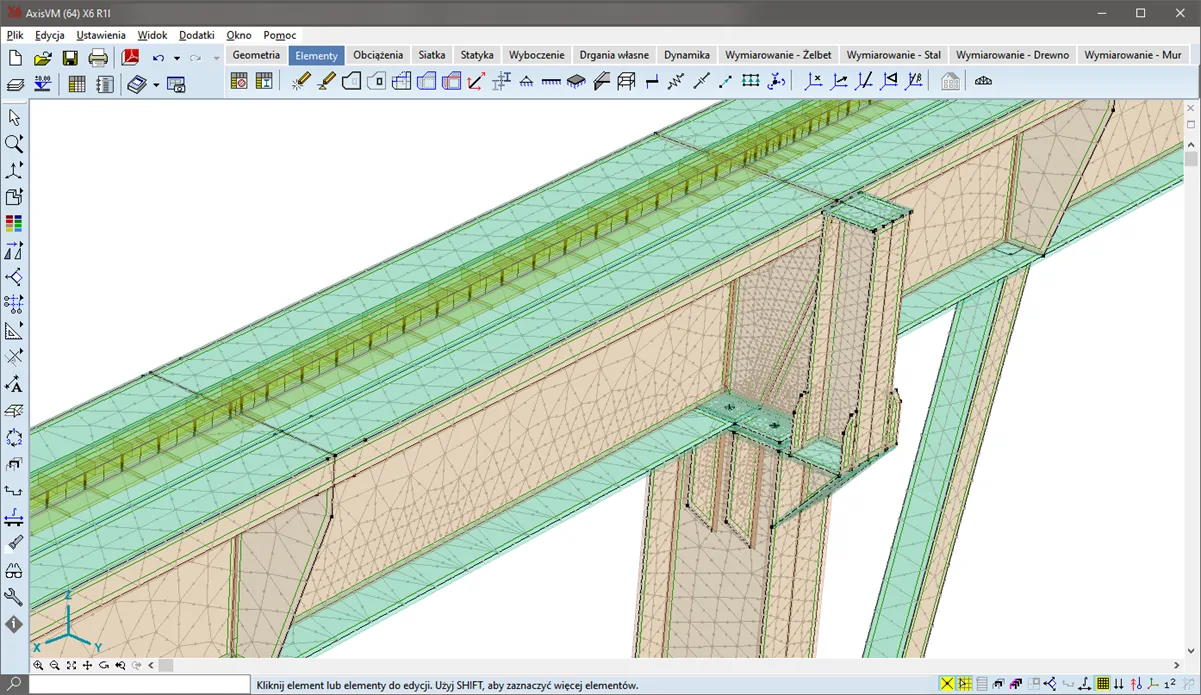Open the Statyka tab
This screenshot has width=1201, height=695.
click(x=477, y=55)
